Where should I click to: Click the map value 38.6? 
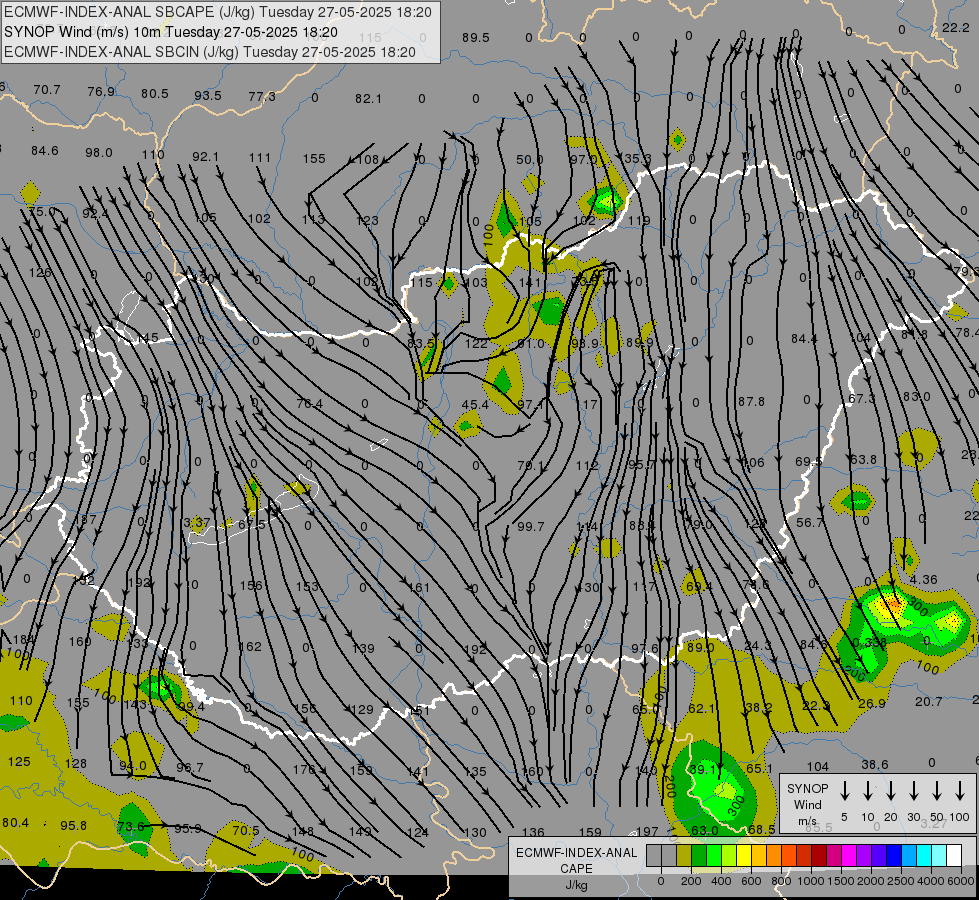coord(875,764)
